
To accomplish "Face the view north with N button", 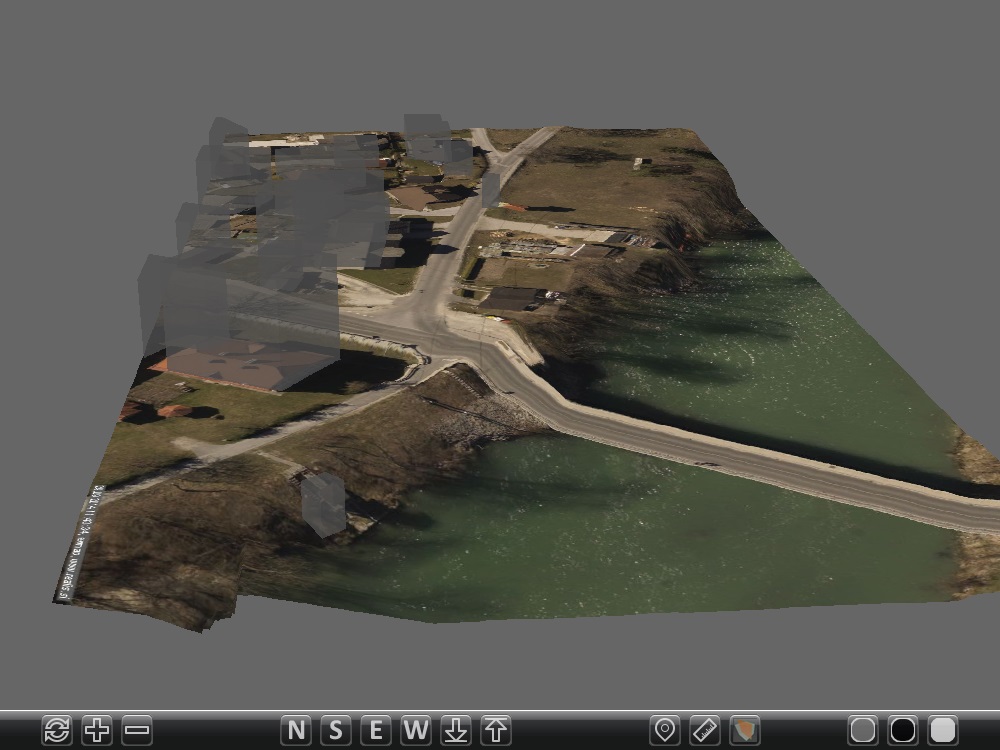I will [x=296, y=730].
